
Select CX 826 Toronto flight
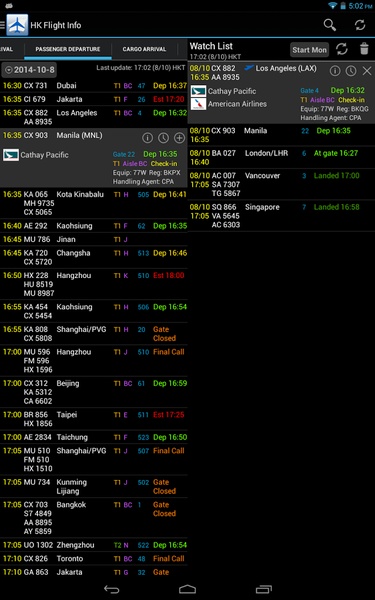point(94,559)
